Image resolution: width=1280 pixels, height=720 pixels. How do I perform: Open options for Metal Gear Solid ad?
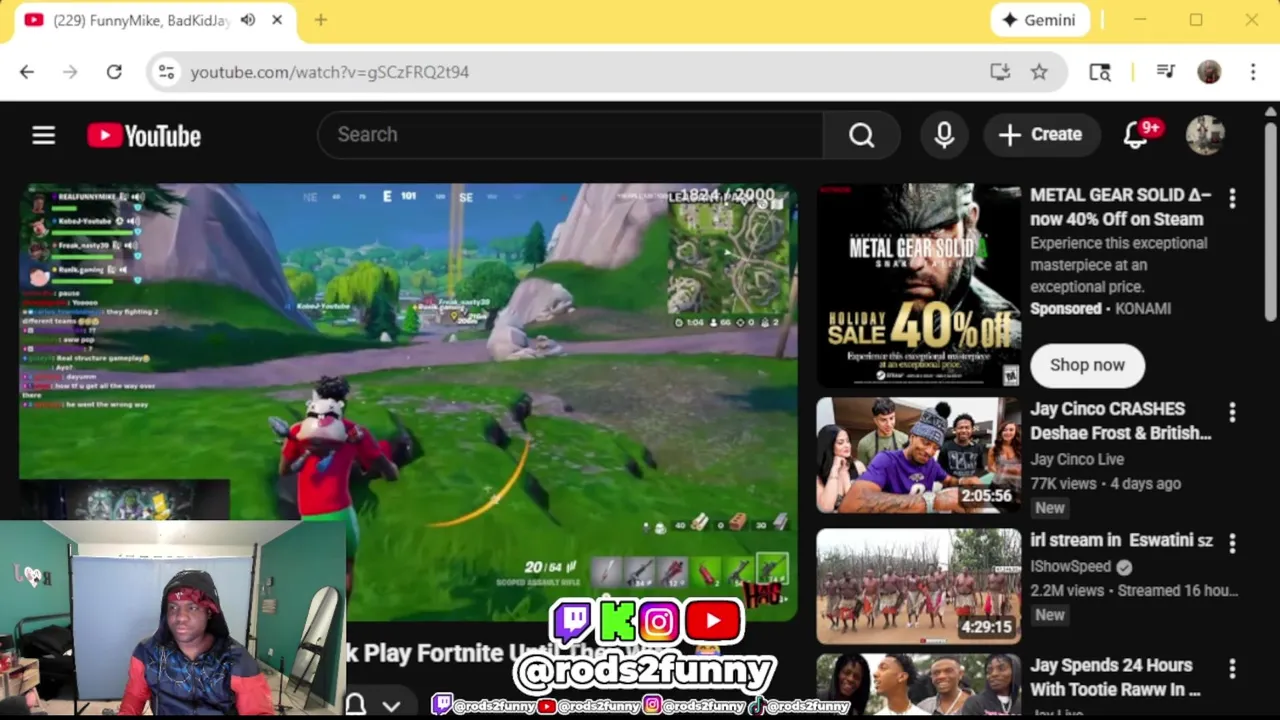1232,199
